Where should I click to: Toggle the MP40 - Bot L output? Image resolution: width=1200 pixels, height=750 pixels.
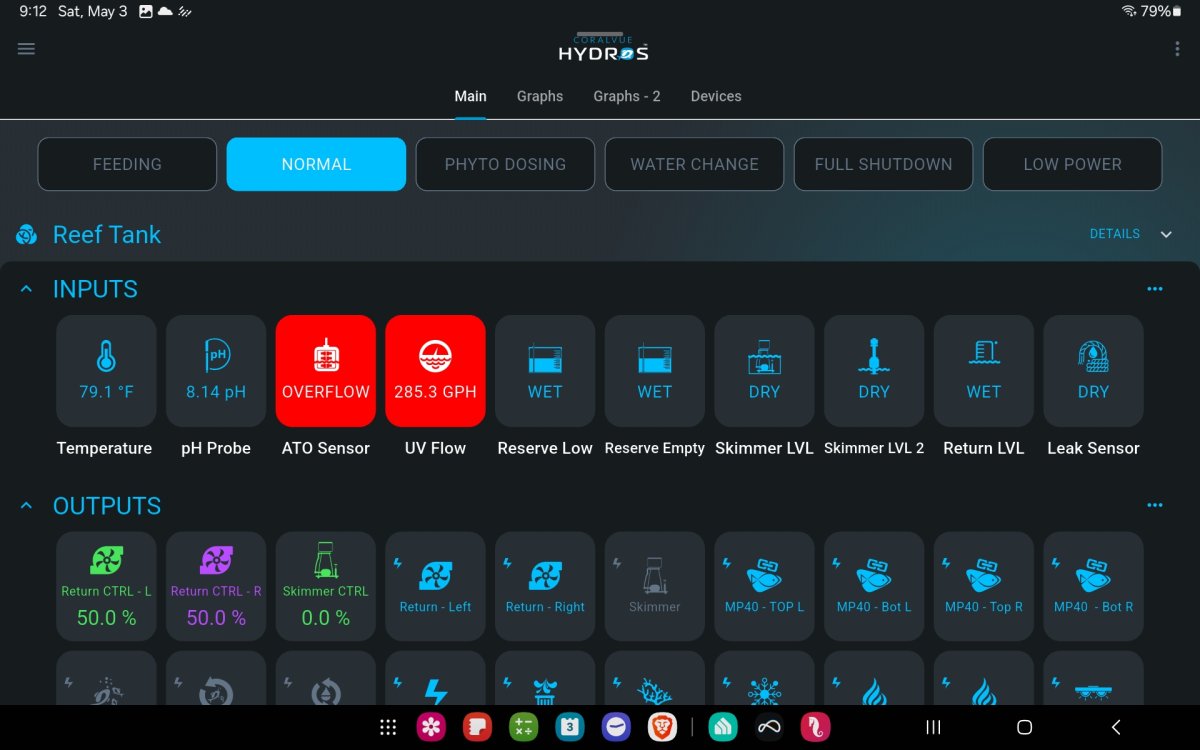click(x=874, y=586)
